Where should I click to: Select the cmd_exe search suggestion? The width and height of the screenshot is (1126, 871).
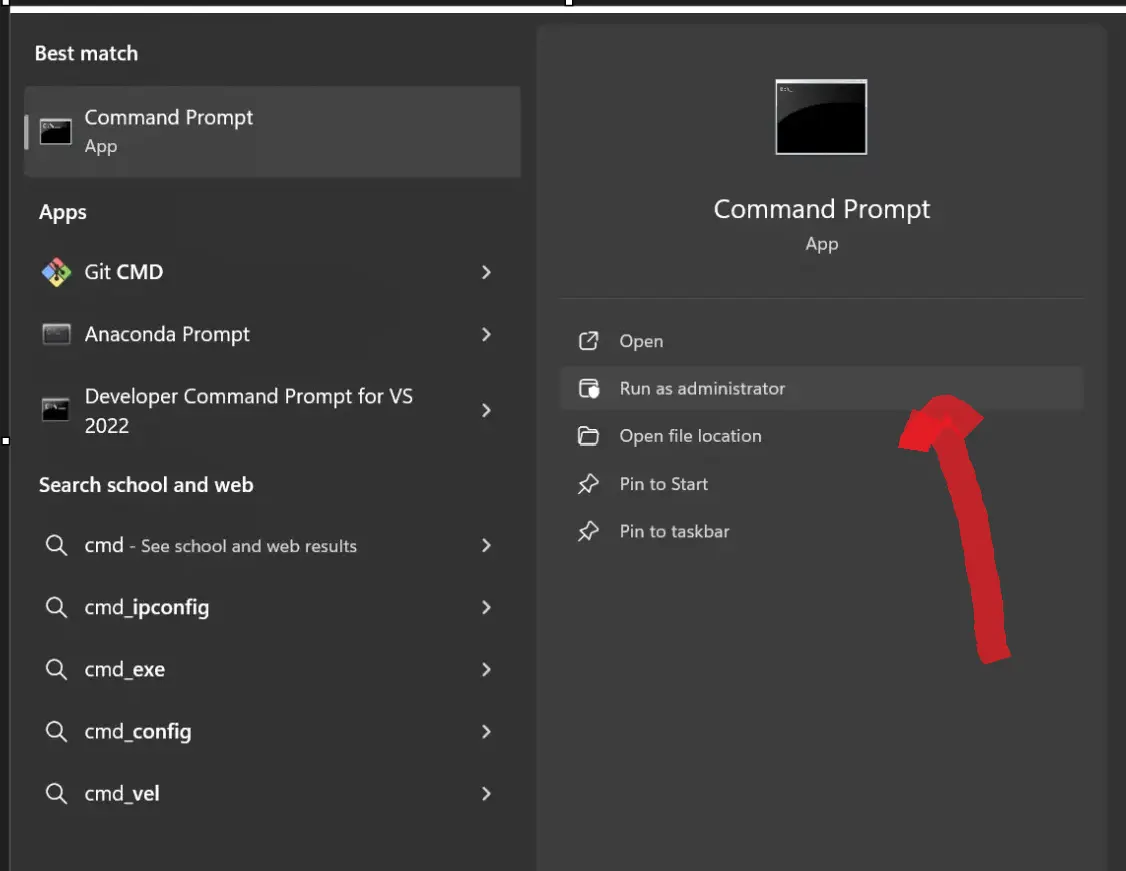coord(272,669)
